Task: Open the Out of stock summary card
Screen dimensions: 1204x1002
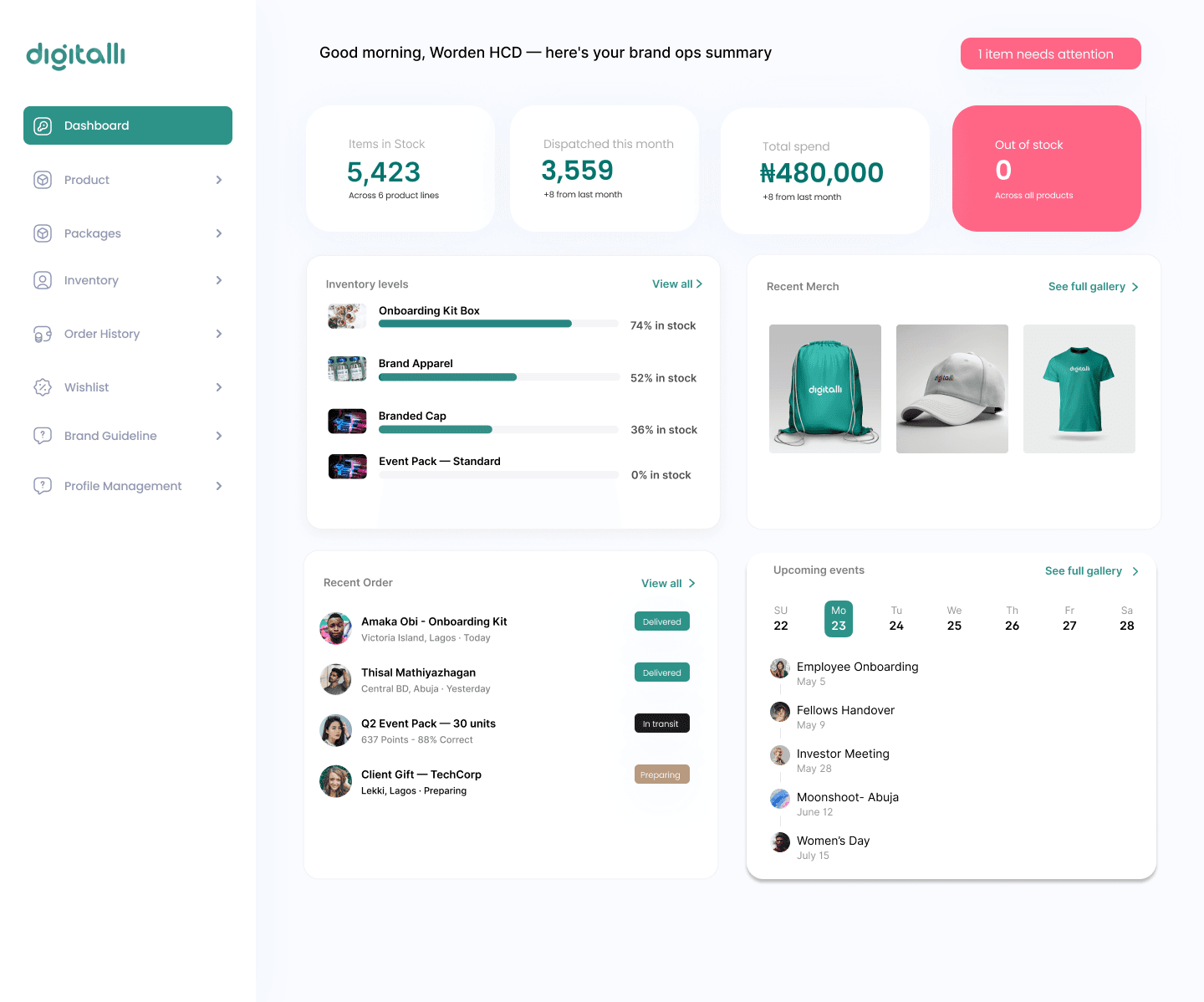Action: click(1046, 168)
